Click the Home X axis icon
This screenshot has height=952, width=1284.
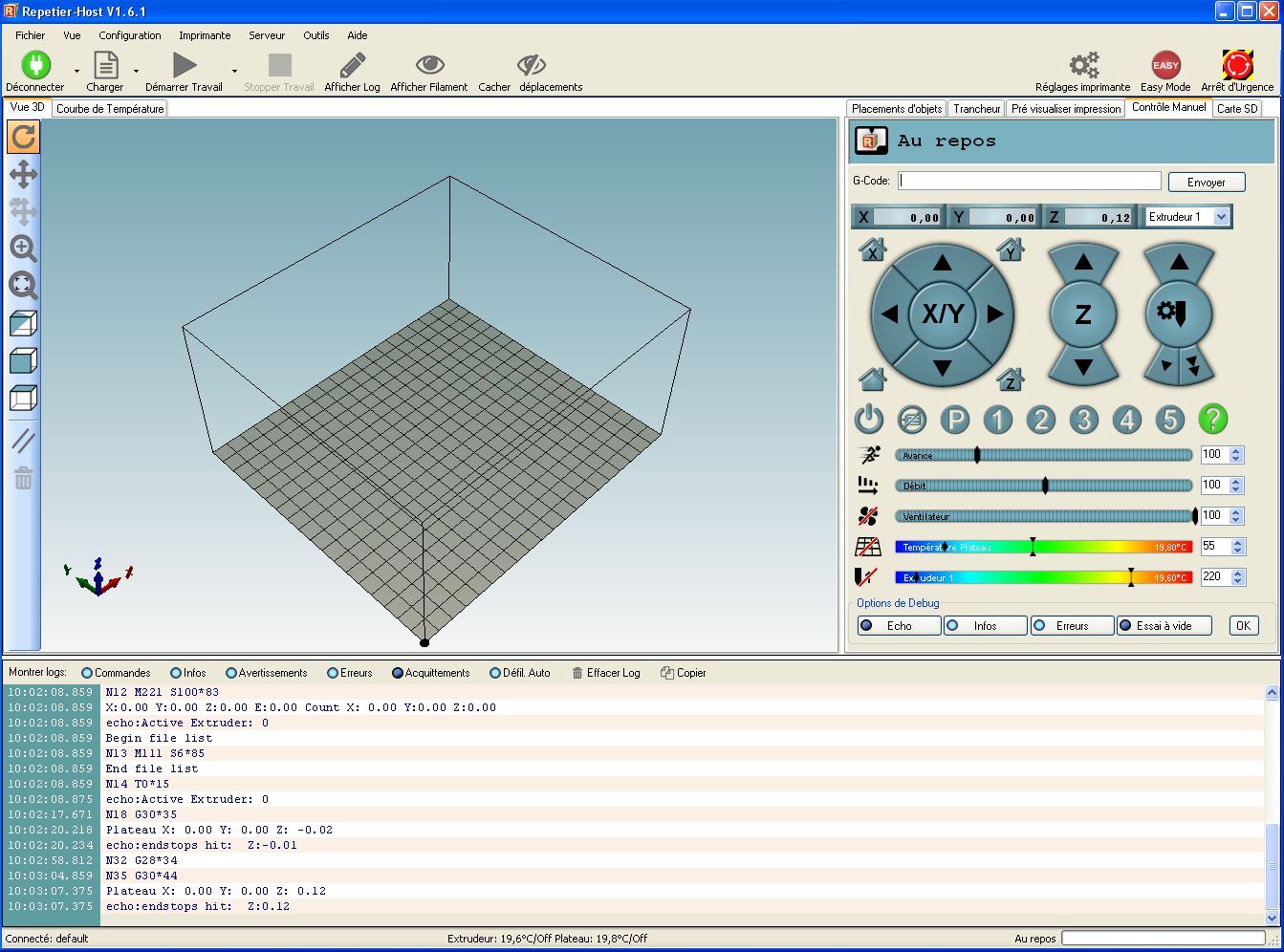pos(873,250)
